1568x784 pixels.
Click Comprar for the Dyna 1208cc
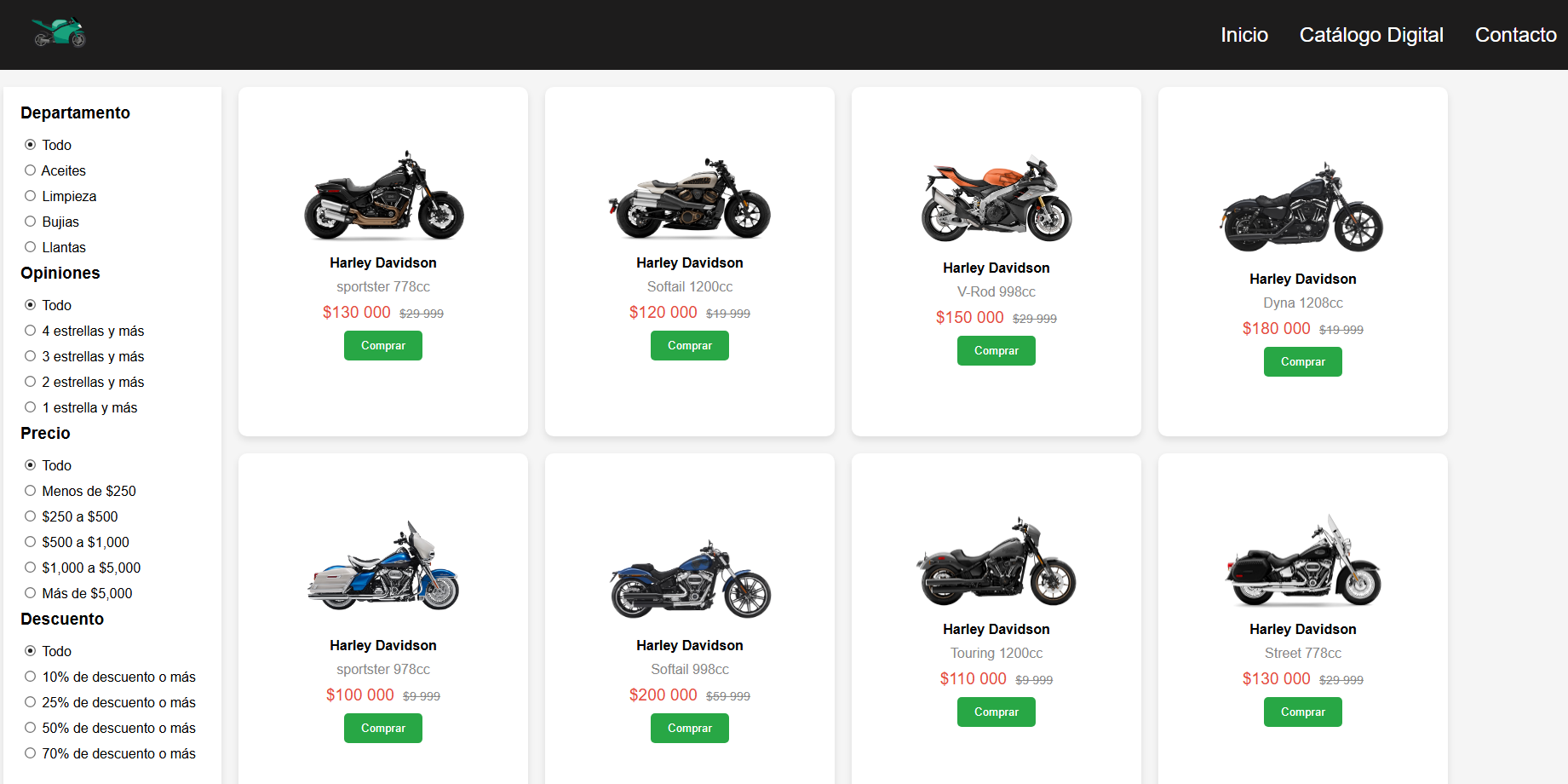click(1303, 361)
